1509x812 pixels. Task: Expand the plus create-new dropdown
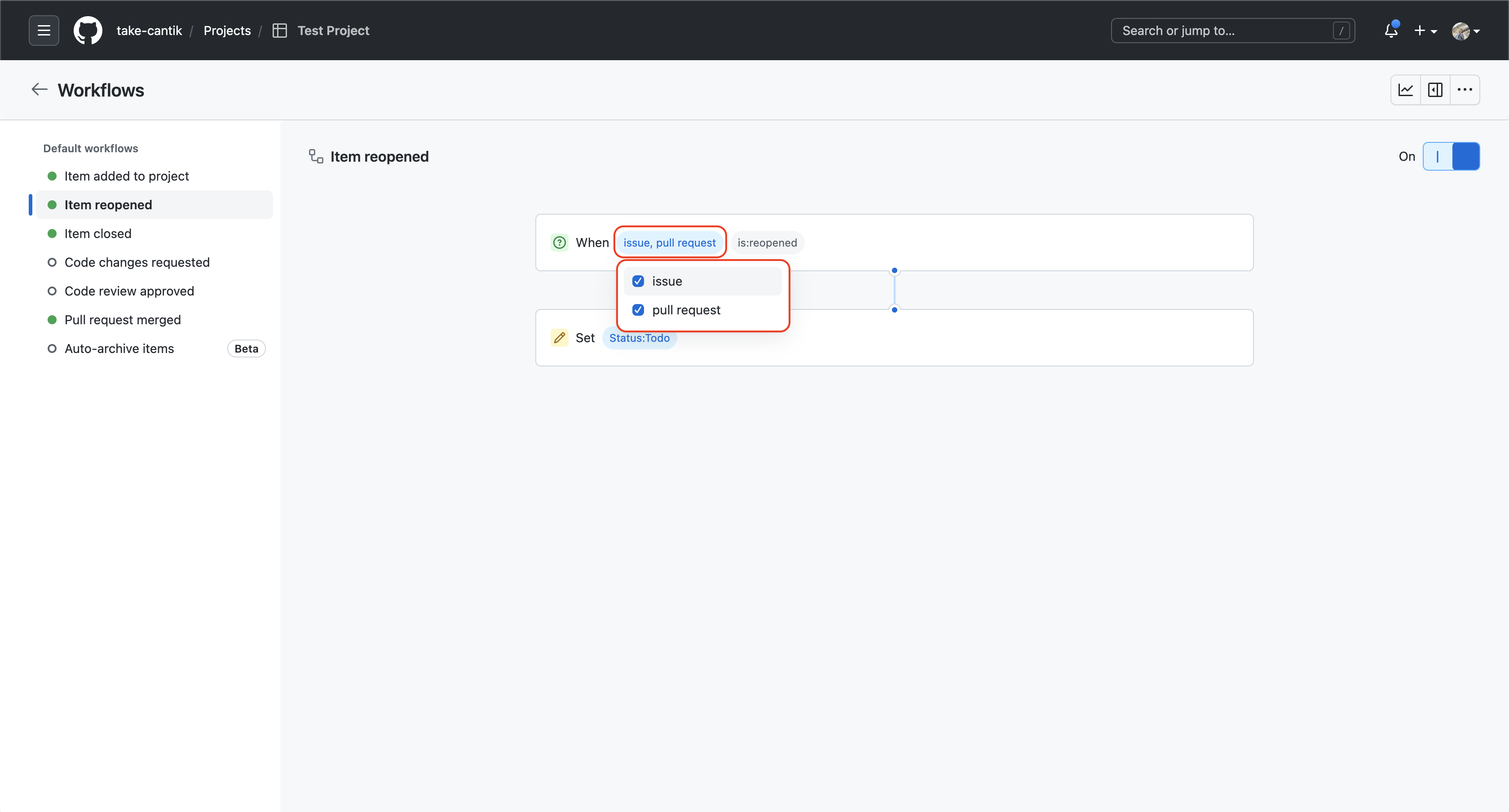[x=1425, y=31]
